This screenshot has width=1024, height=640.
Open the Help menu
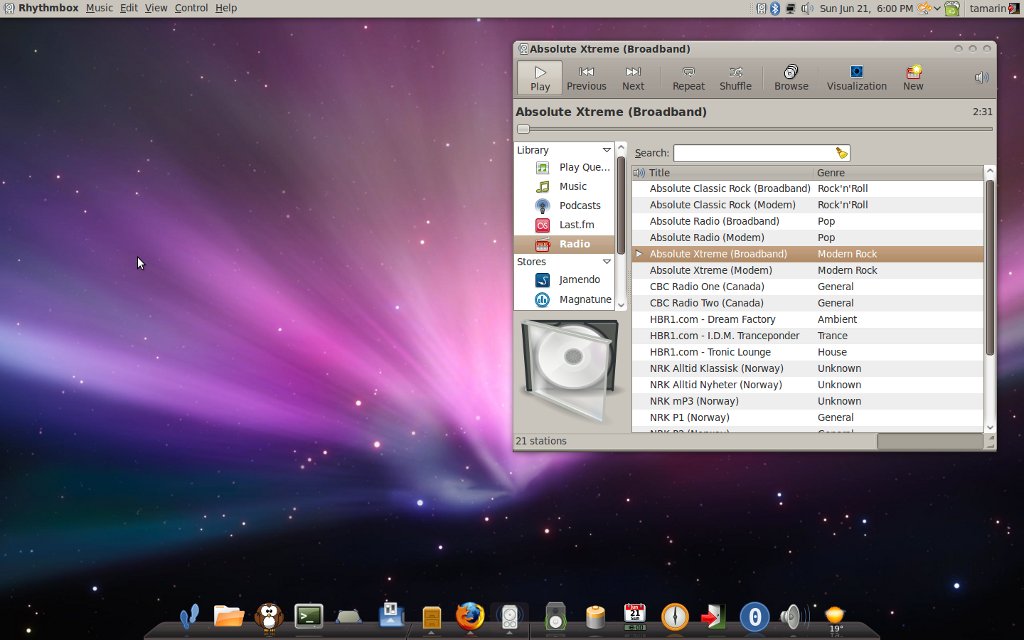pos(226,8)
